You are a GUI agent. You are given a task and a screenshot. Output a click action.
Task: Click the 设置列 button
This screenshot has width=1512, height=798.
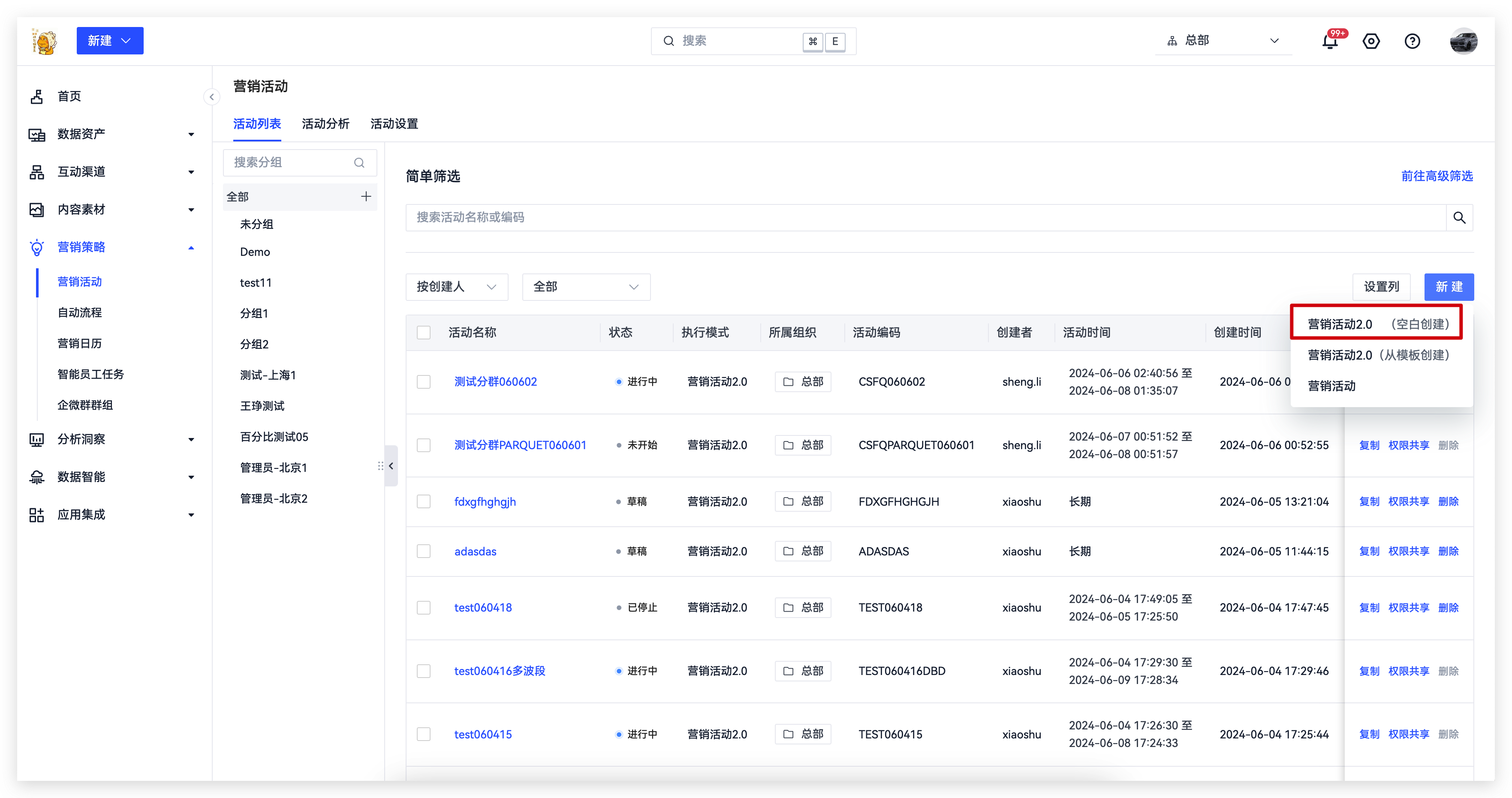pos(1381,287)
